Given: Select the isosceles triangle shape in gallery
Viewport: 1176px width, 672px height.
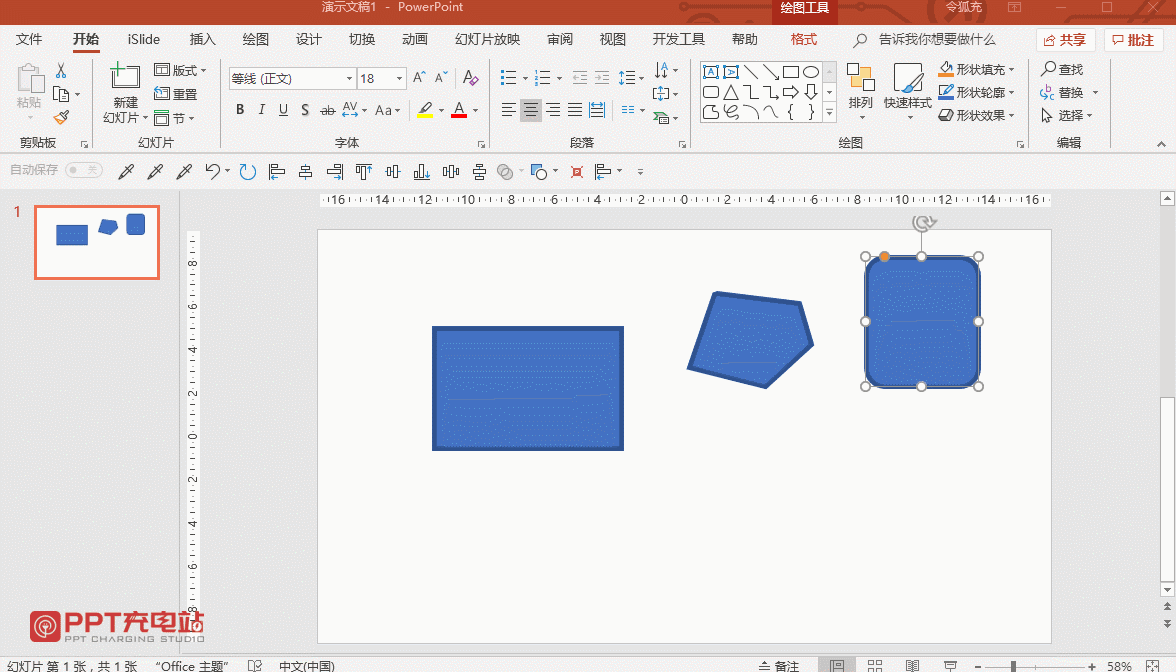Looking at the screenshot, I should coord(730,92).
